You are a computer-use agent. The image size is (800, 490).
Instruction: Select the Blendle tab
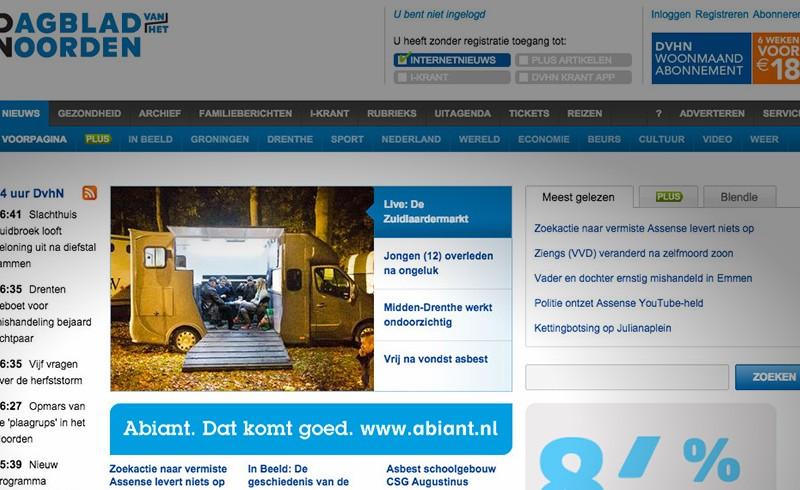[739, 197]
